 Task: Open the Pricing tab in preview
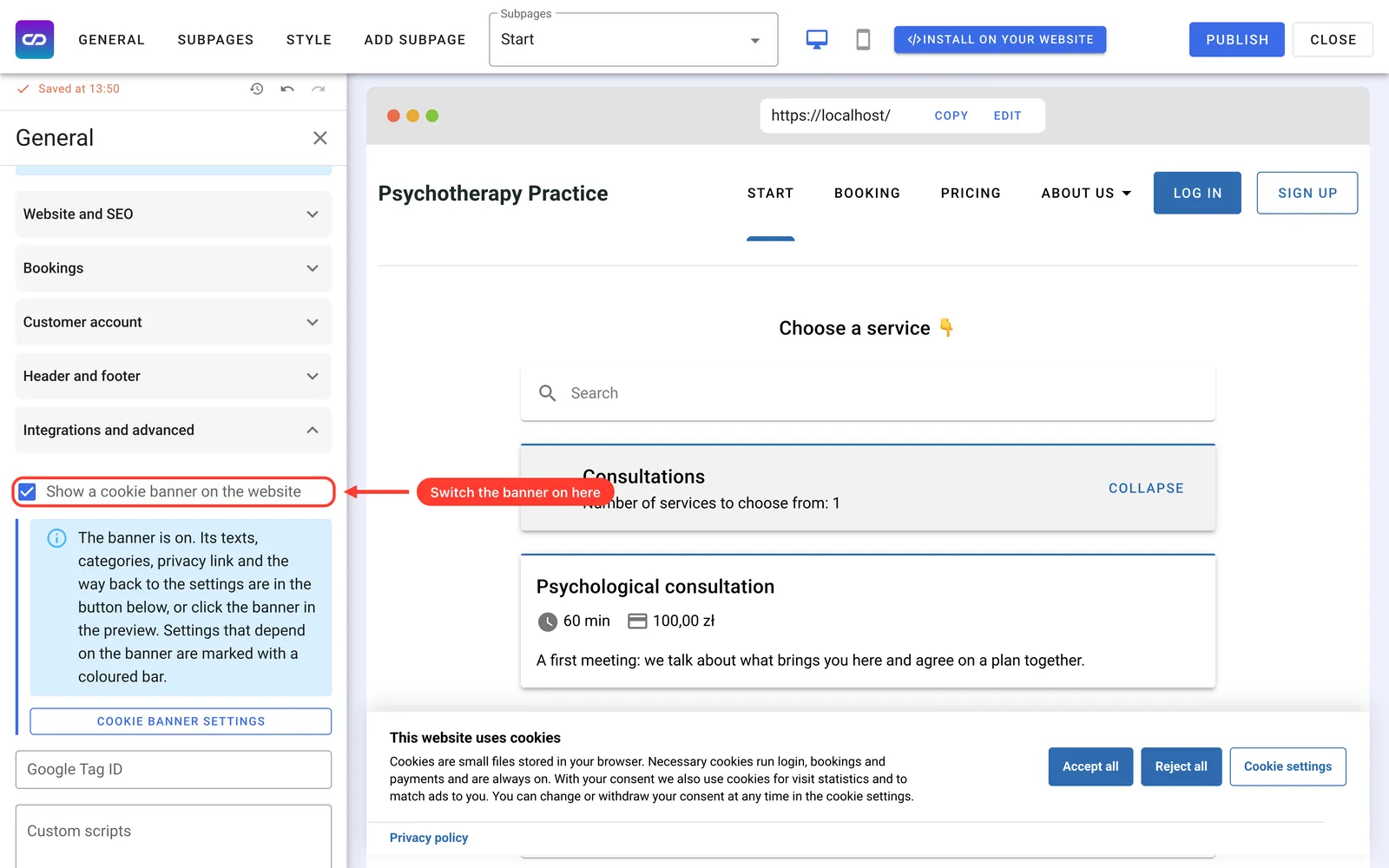[971, 194]
